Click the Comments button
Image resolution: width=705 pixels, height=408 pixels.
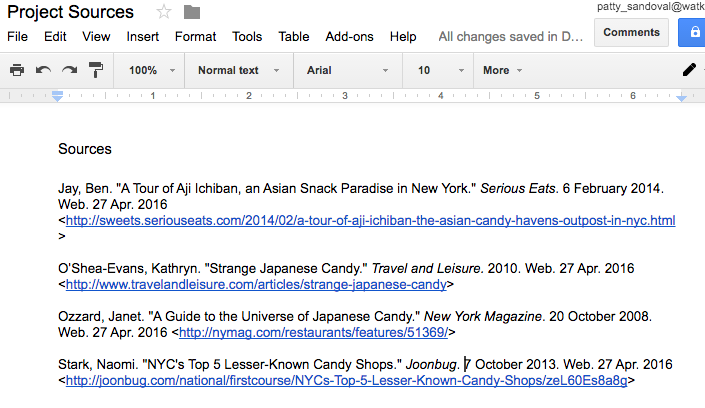click(x=631, y=32)
